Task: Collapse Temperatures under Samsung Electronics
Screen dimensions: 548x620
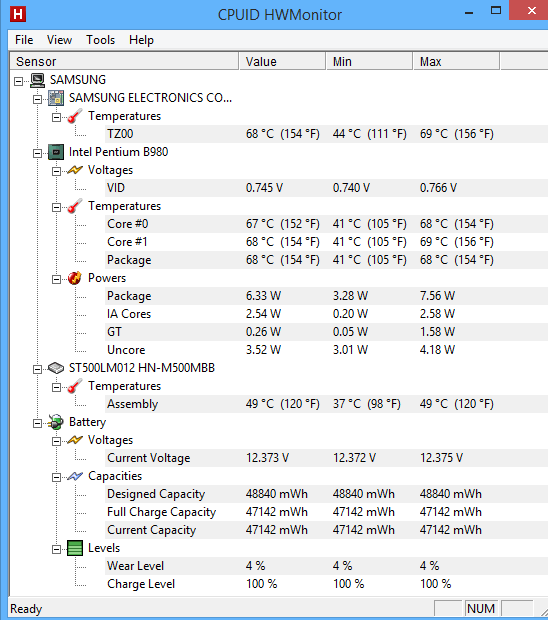Action: (x=57, y=117)
